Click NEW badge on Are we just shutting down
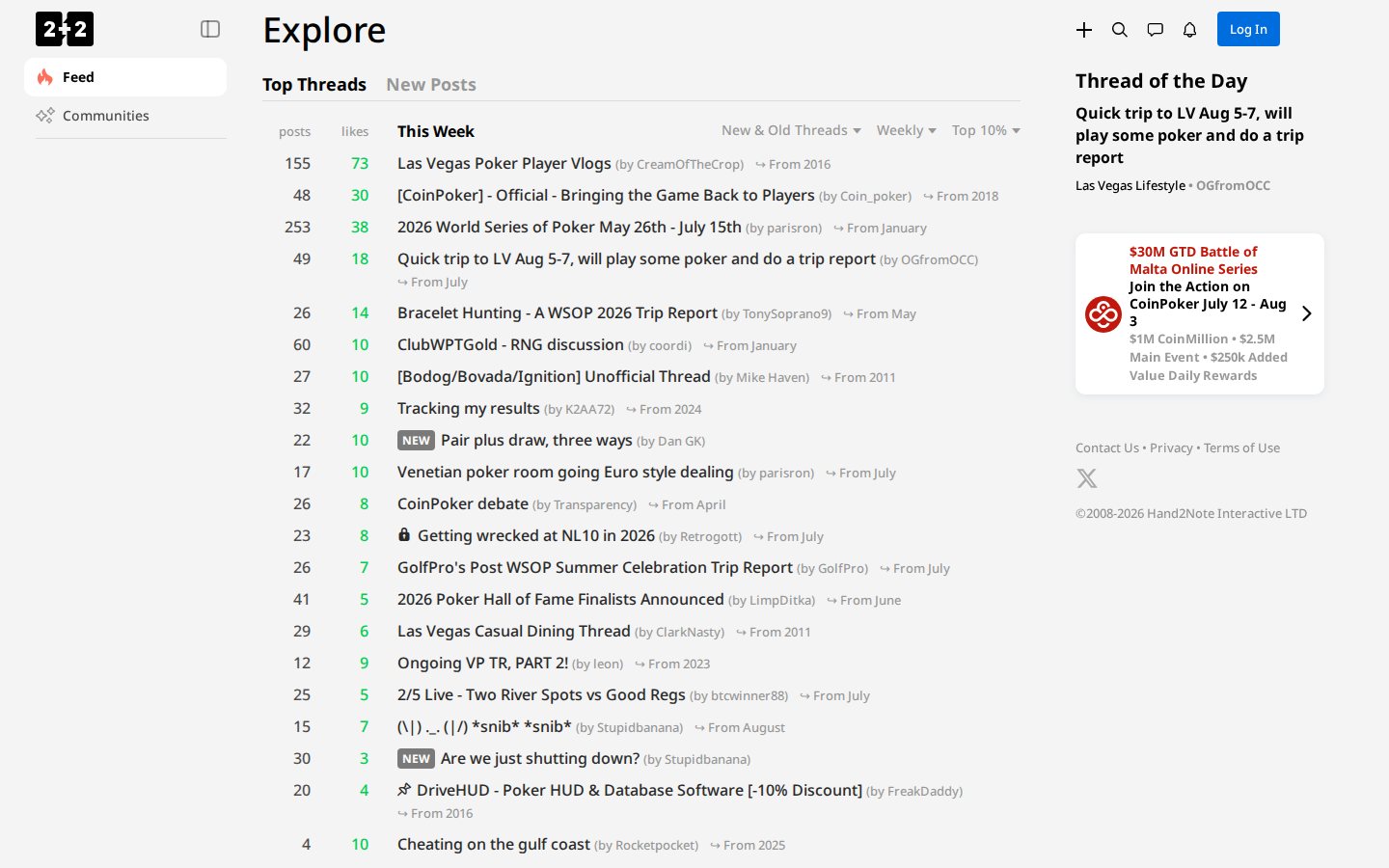This screenshot has height=868, width=1389. (x=416, y=759)
